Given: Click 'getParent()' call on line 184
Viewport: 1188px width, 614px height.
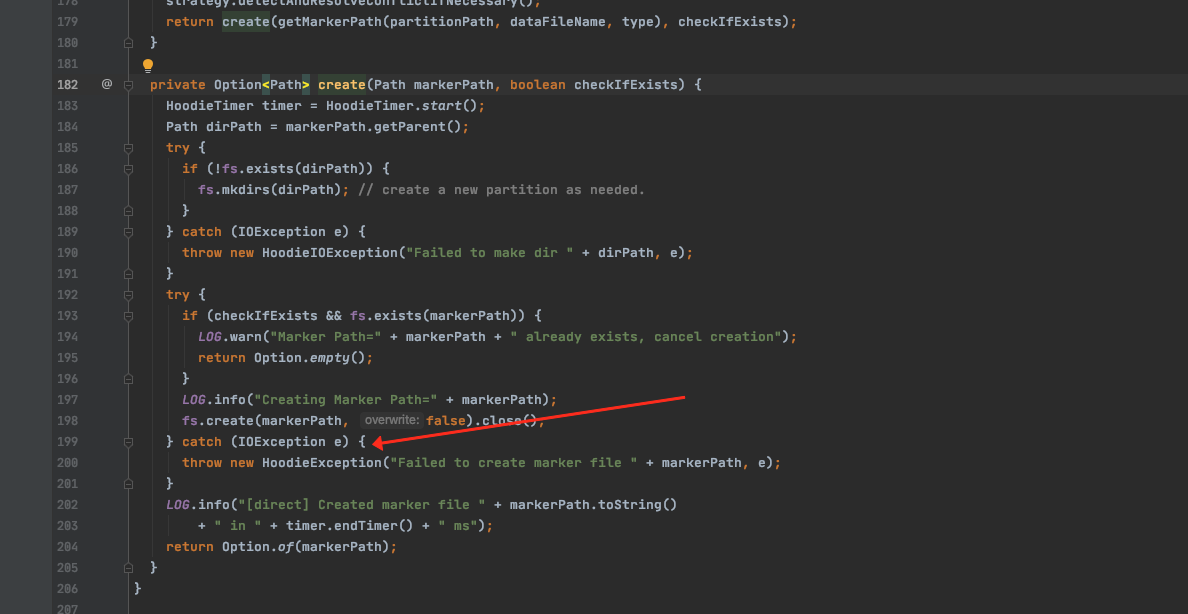Looking at the screenshot, I should pyautogui.click(x=417, y=127).
